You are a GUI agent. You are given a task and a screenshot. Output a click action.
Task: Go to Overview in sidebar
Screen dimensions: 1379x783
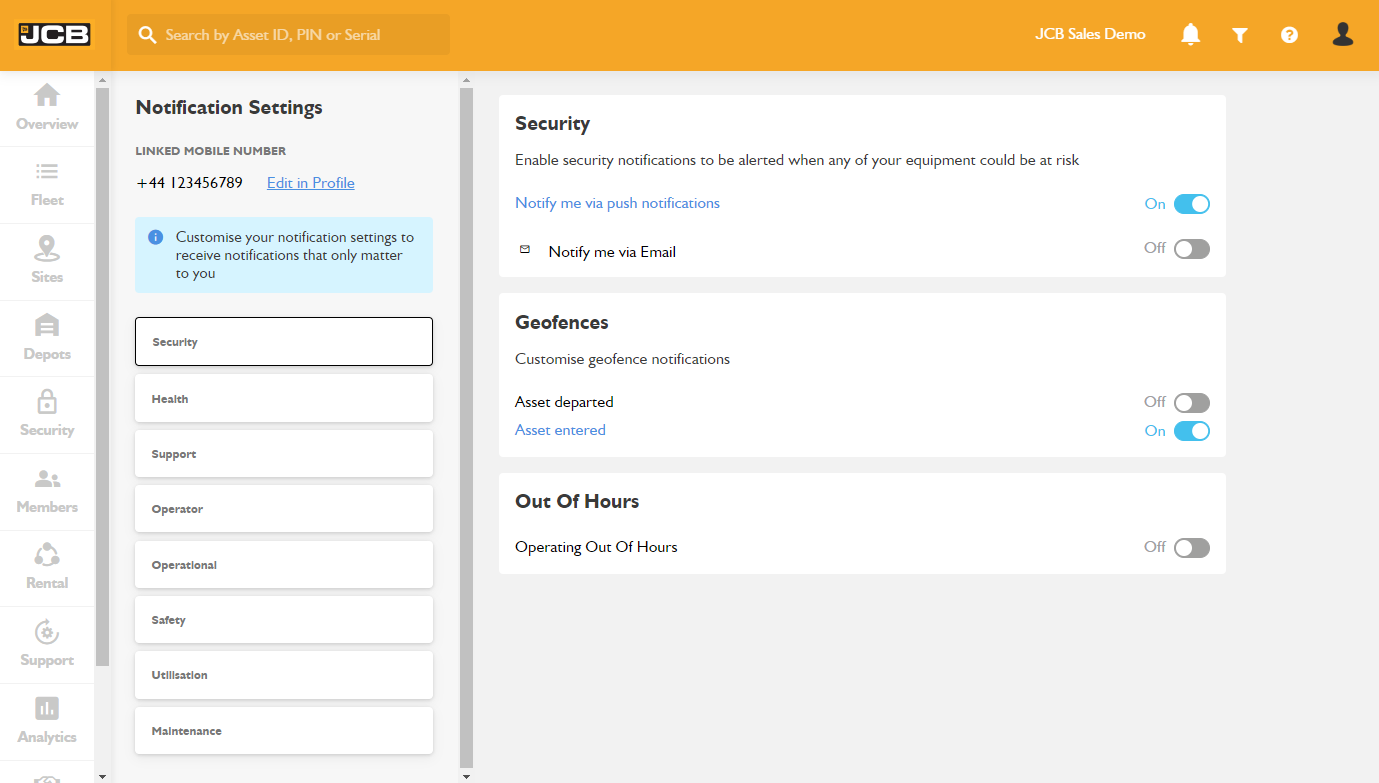tap(47, 108)
